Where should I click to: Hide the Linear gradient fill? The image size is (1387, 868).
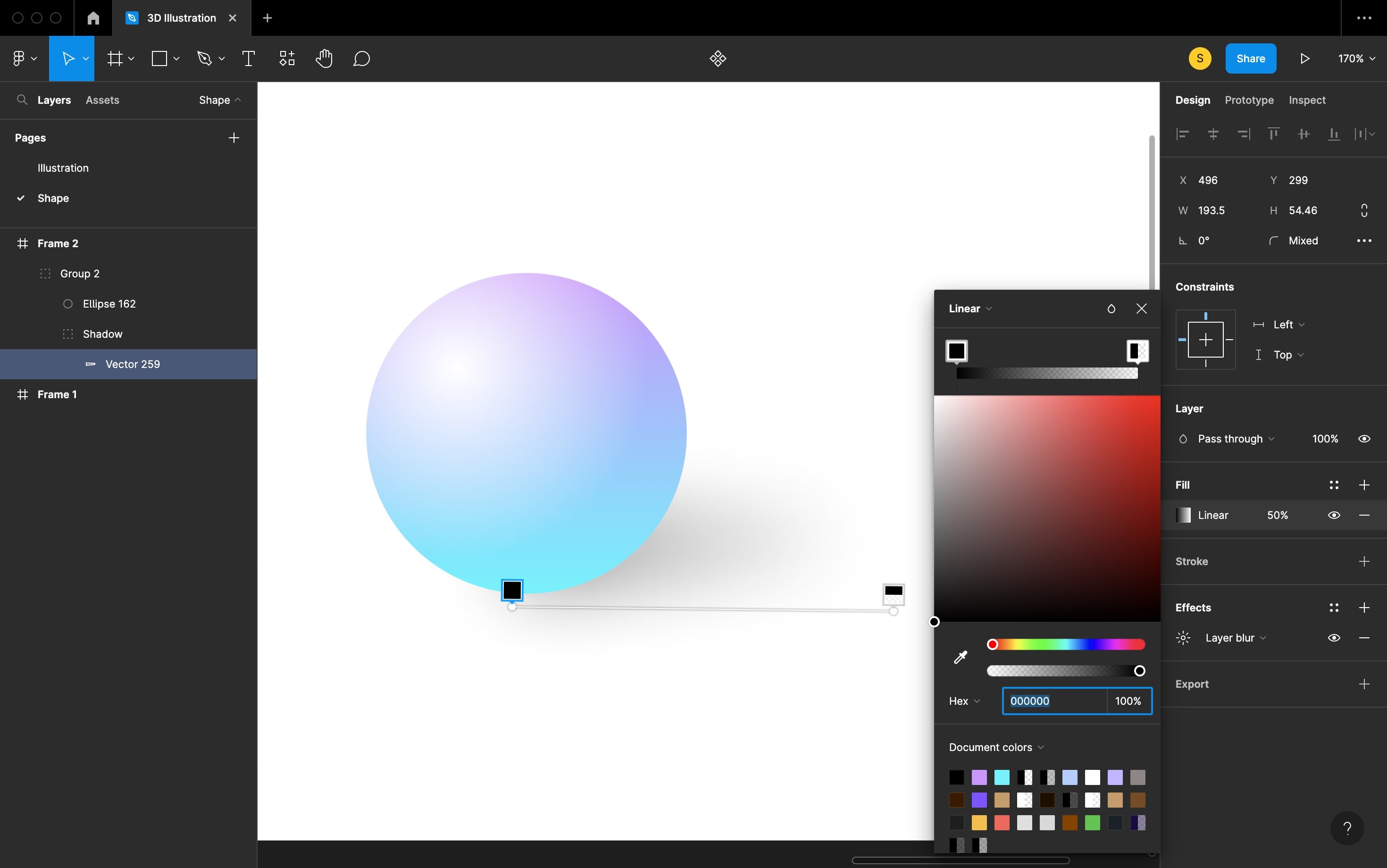[x=1334, y=515]
